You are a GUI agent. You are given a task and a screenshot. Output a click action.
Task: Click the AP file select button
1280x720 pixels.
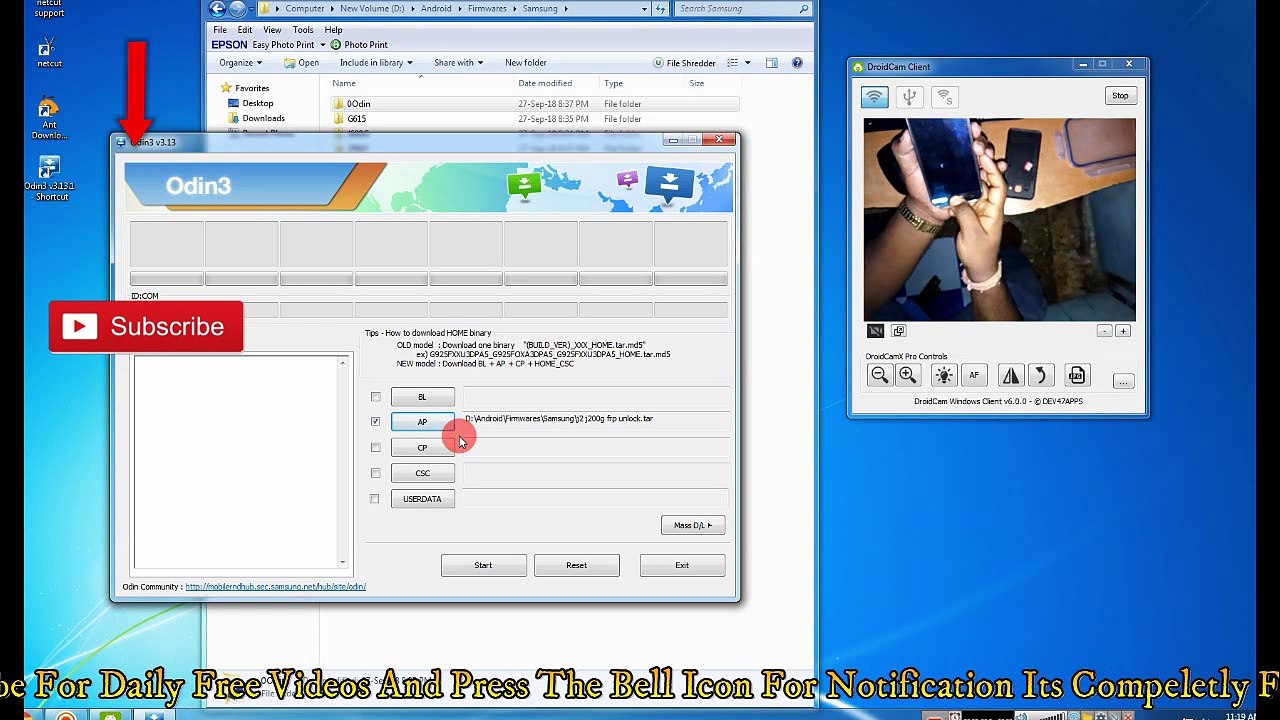pyautogui.click(x=422, y=422)
